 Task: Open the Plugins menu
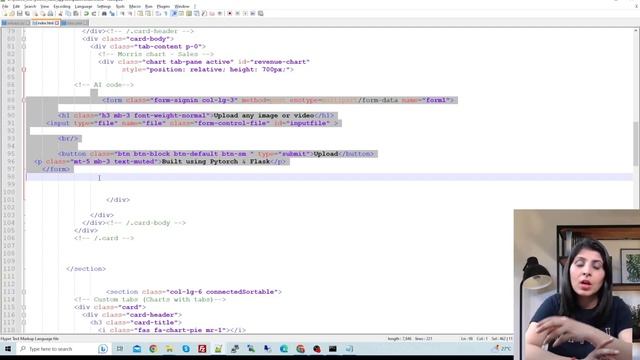[163, 7]
